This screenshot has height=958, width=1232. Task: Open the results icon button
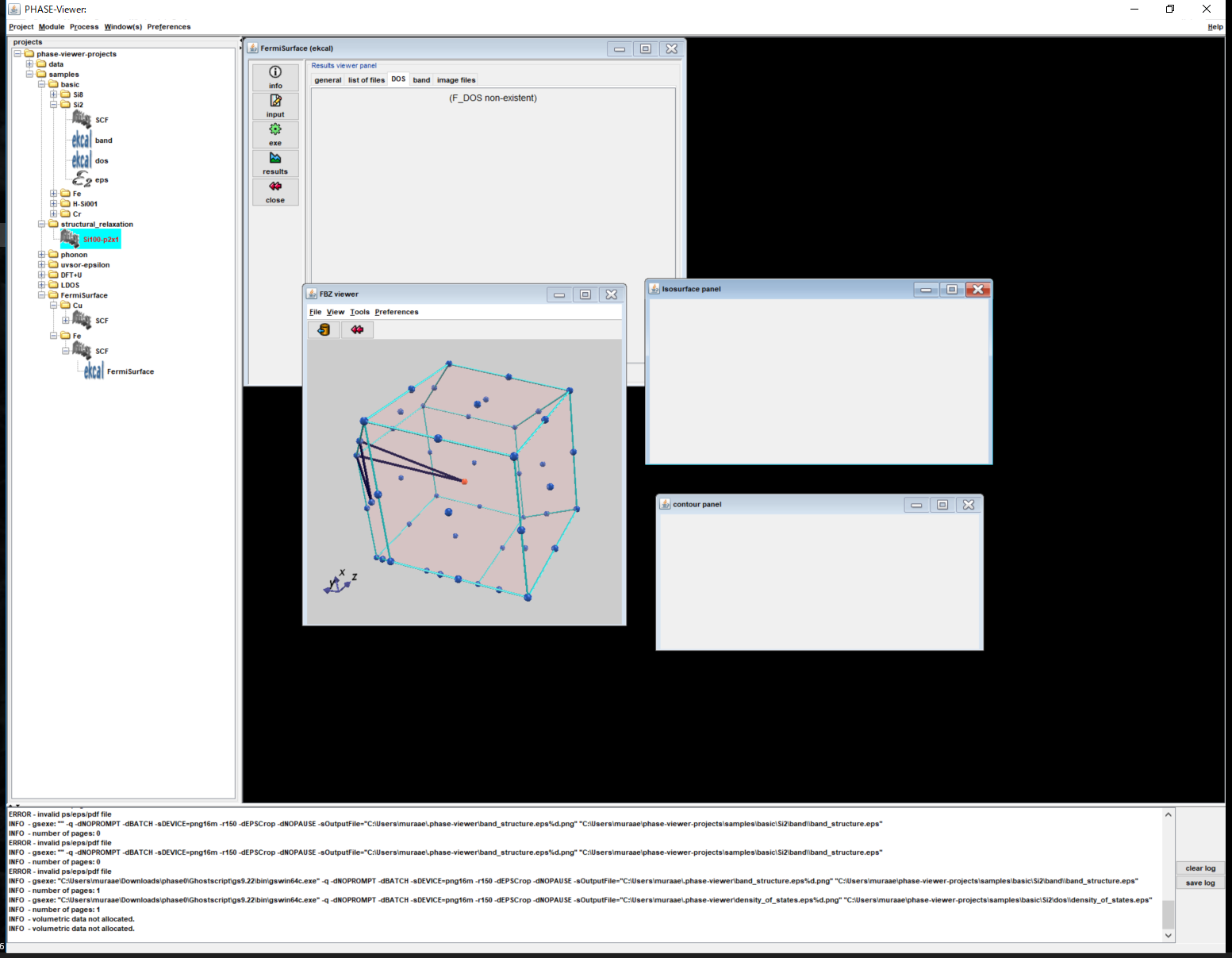[x=275, y=158]
